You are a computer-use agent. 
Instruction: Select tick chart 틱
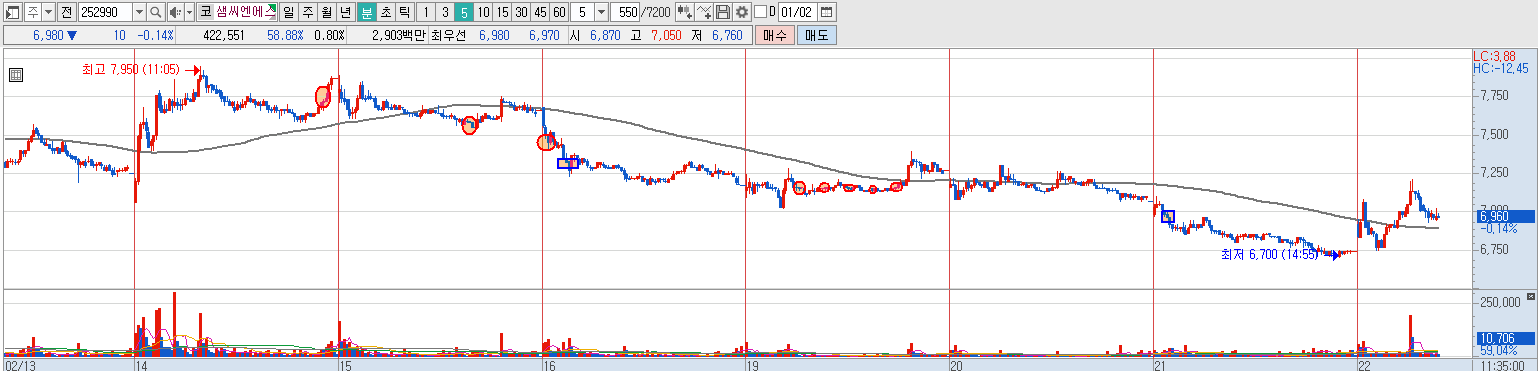pyautogui.click(x=404, y=12)
